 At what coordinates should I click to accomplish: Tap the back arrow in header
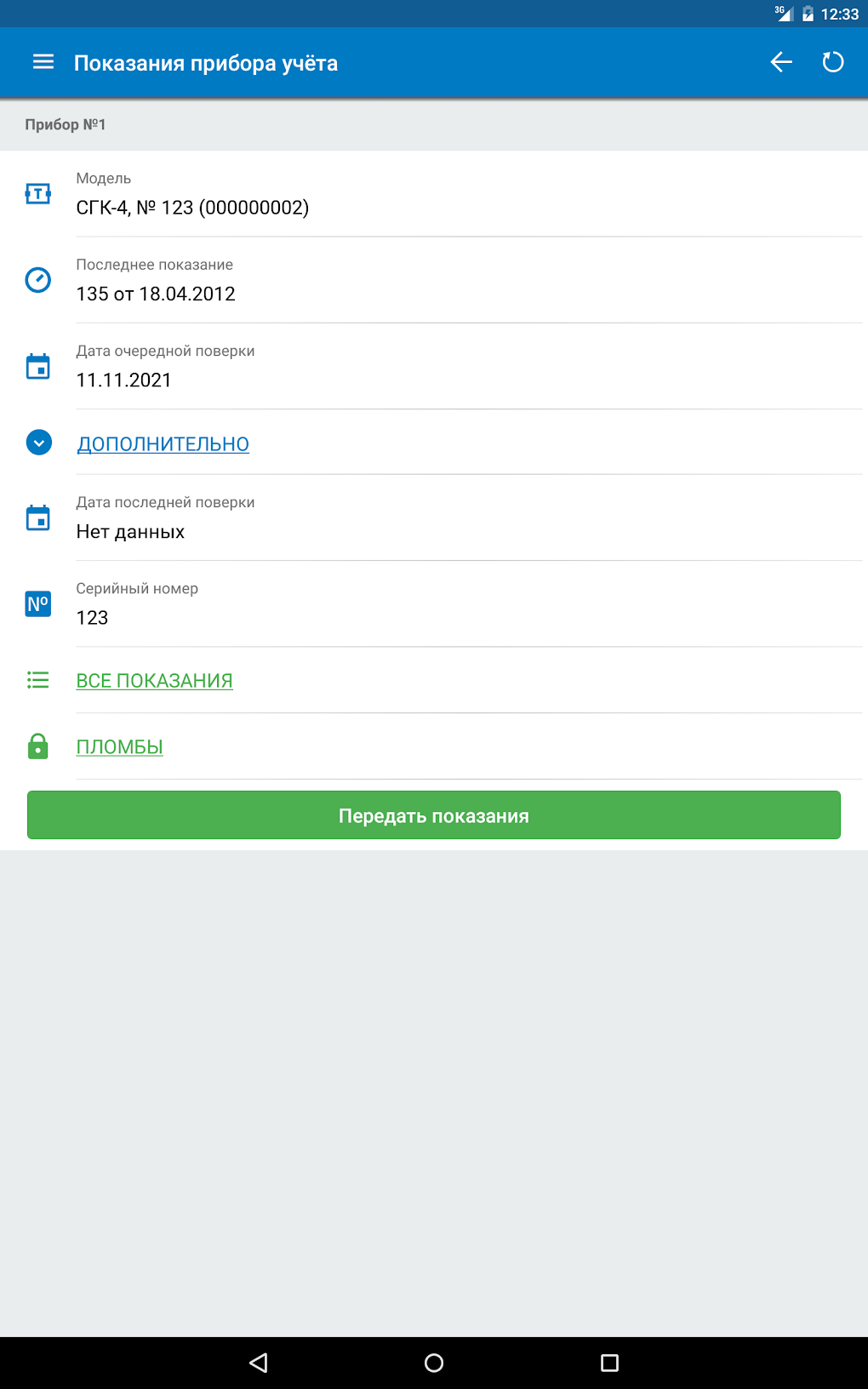(781, 62)
